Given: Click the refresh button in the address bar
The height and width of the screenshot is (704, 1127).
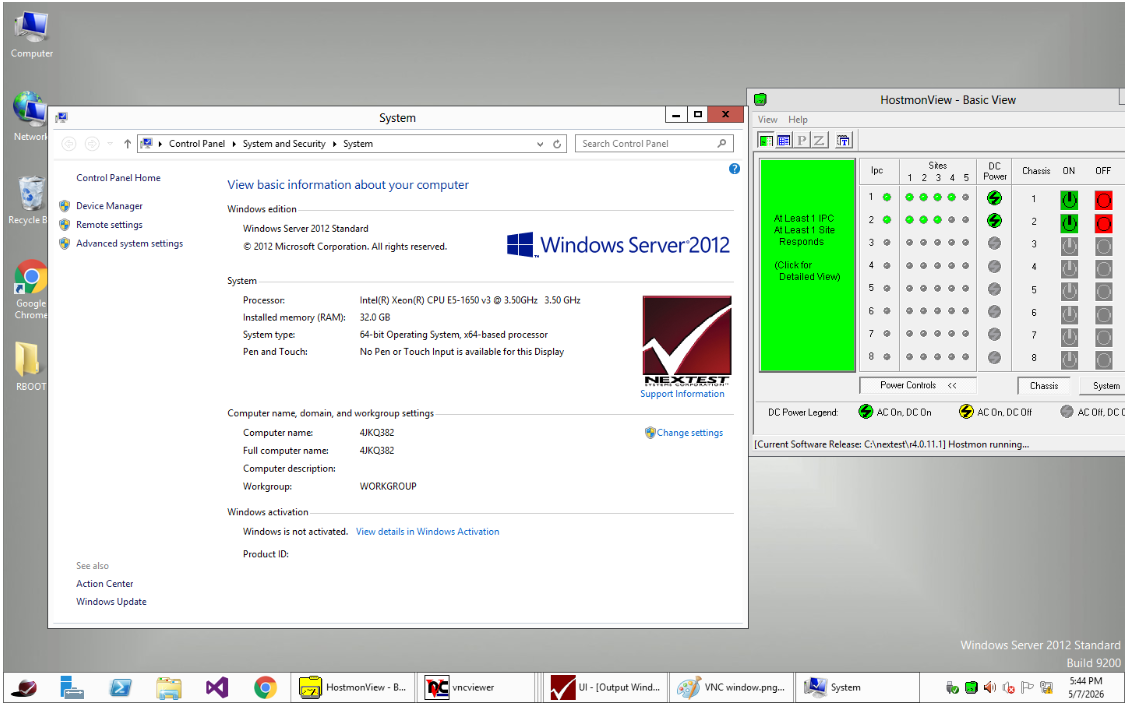Looking at the screenshot, I should coord(557,144).
